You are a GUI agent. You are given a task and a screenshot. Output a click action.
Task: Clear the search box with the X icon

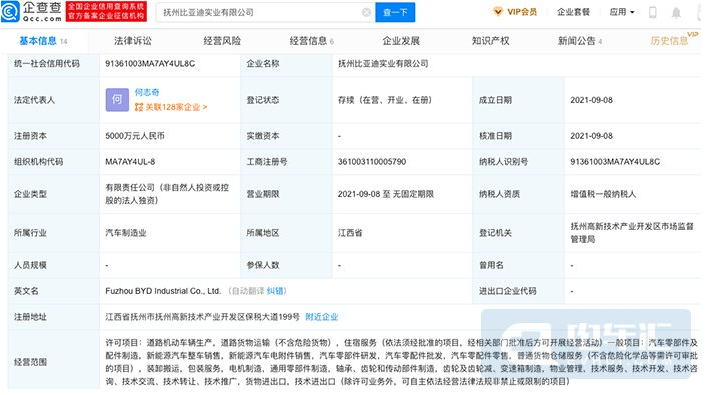[366, 13]
